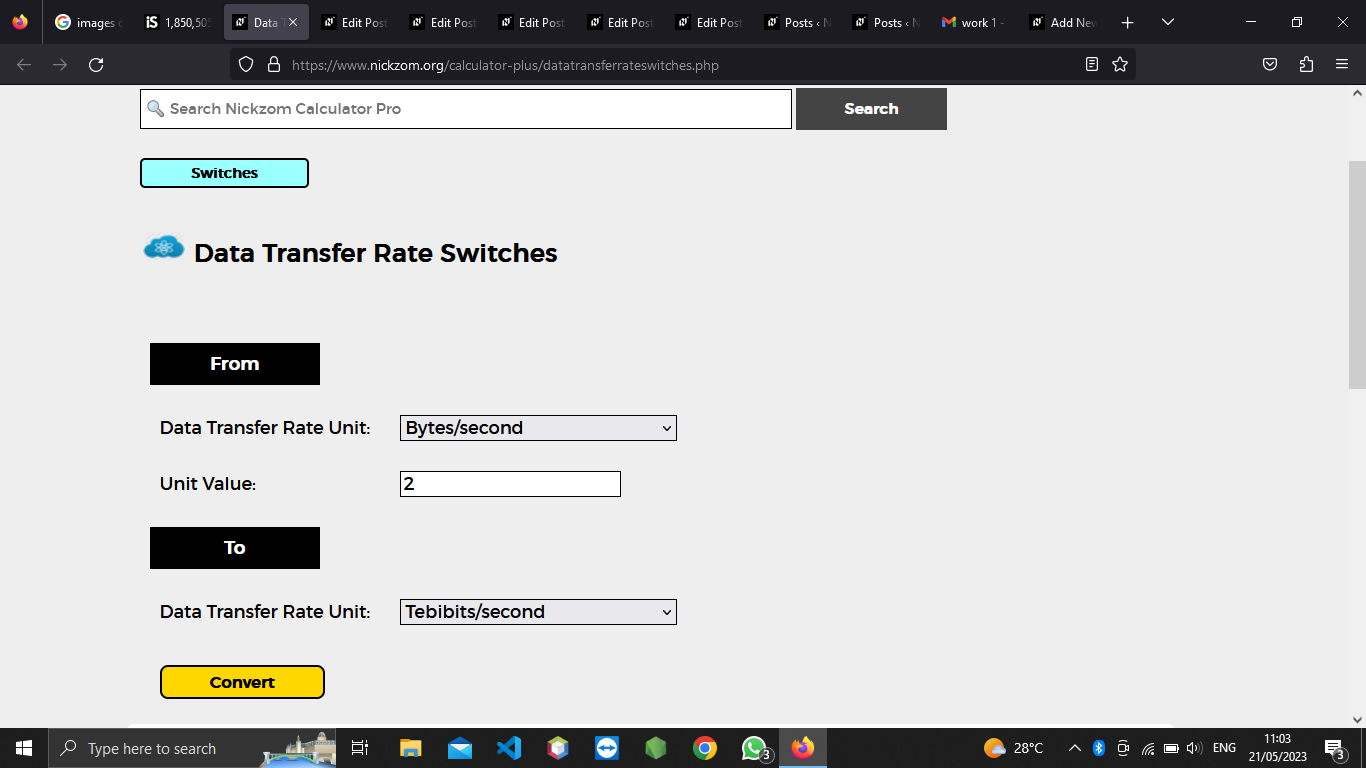
Task: Open the notification center icon
Action: point(1336,748)
